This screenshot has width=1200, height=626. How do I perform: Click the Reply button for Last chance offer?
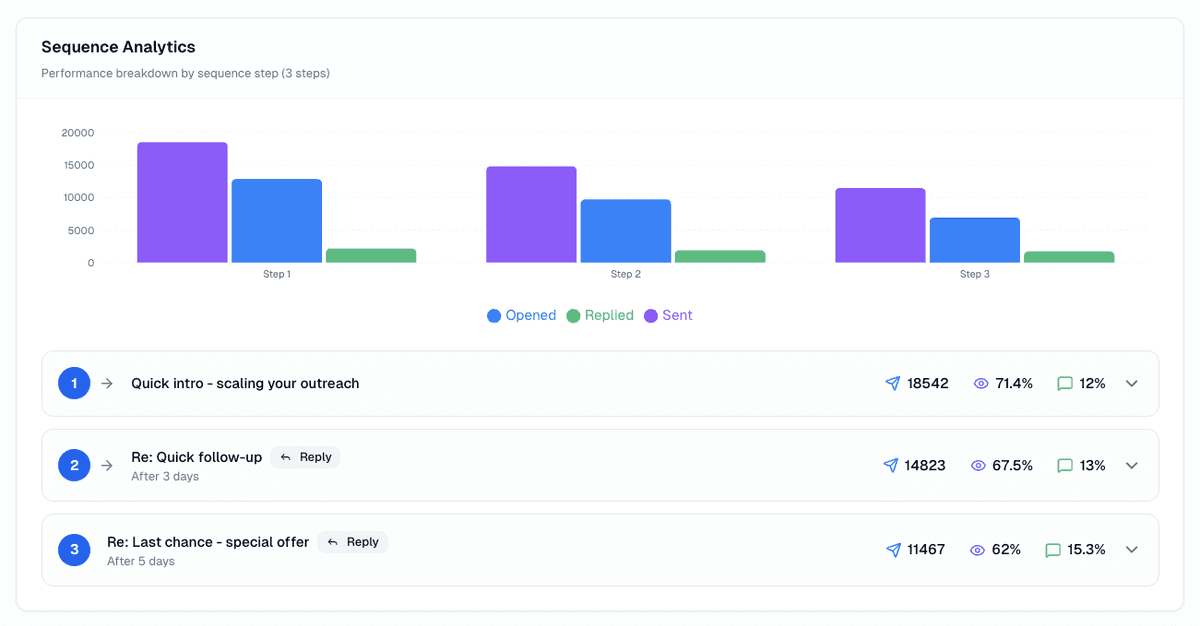(x=352, y=541)
